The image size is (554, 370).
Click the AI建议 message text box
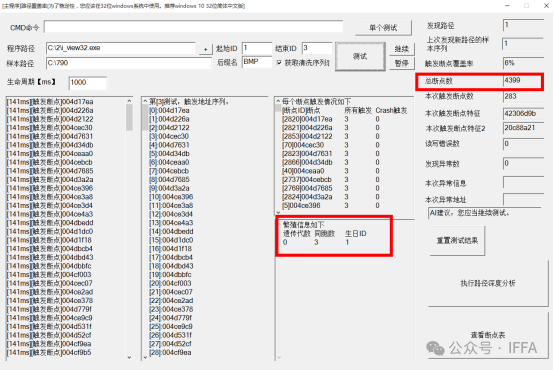484,213
